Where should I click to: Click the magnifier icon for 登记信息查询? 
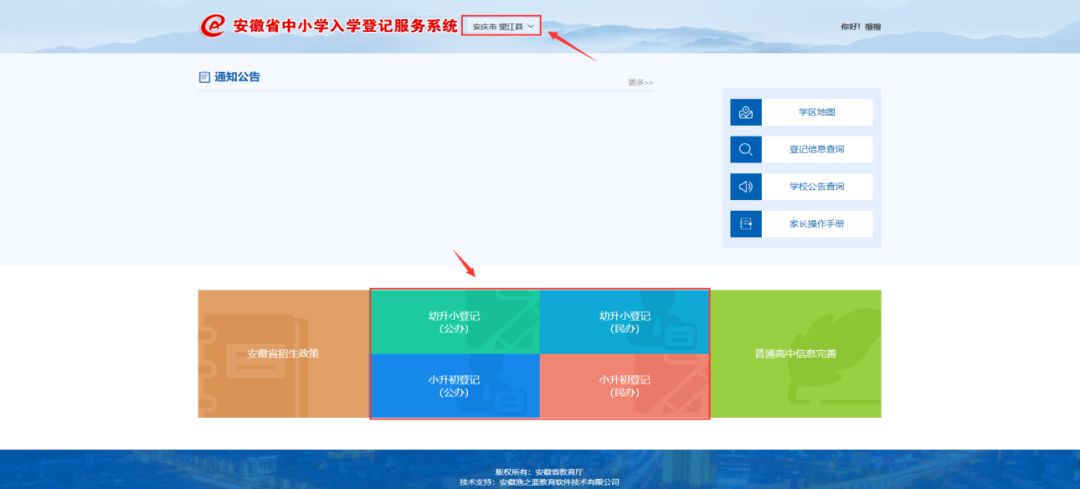746,150
